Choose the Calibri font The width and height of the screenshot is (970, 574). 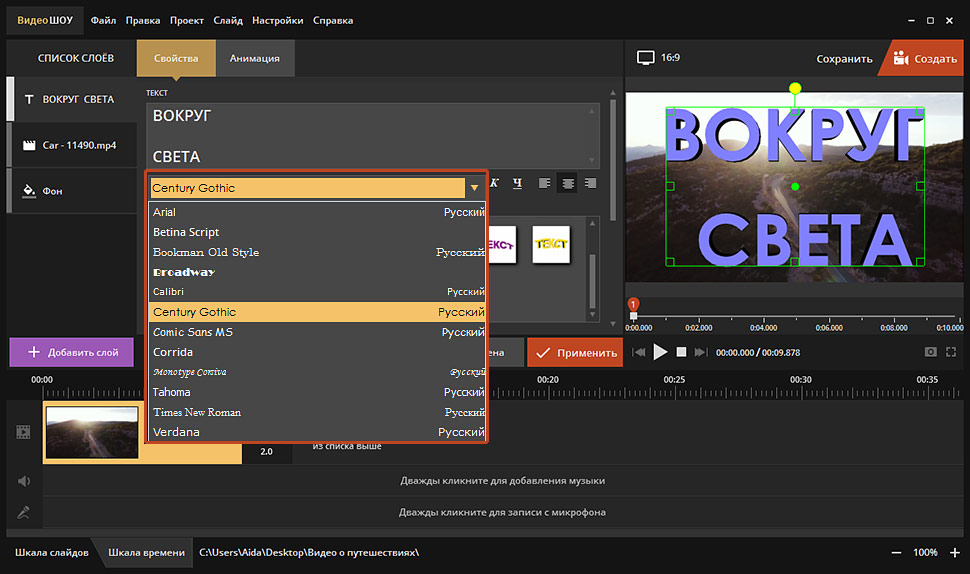(317, 292)
